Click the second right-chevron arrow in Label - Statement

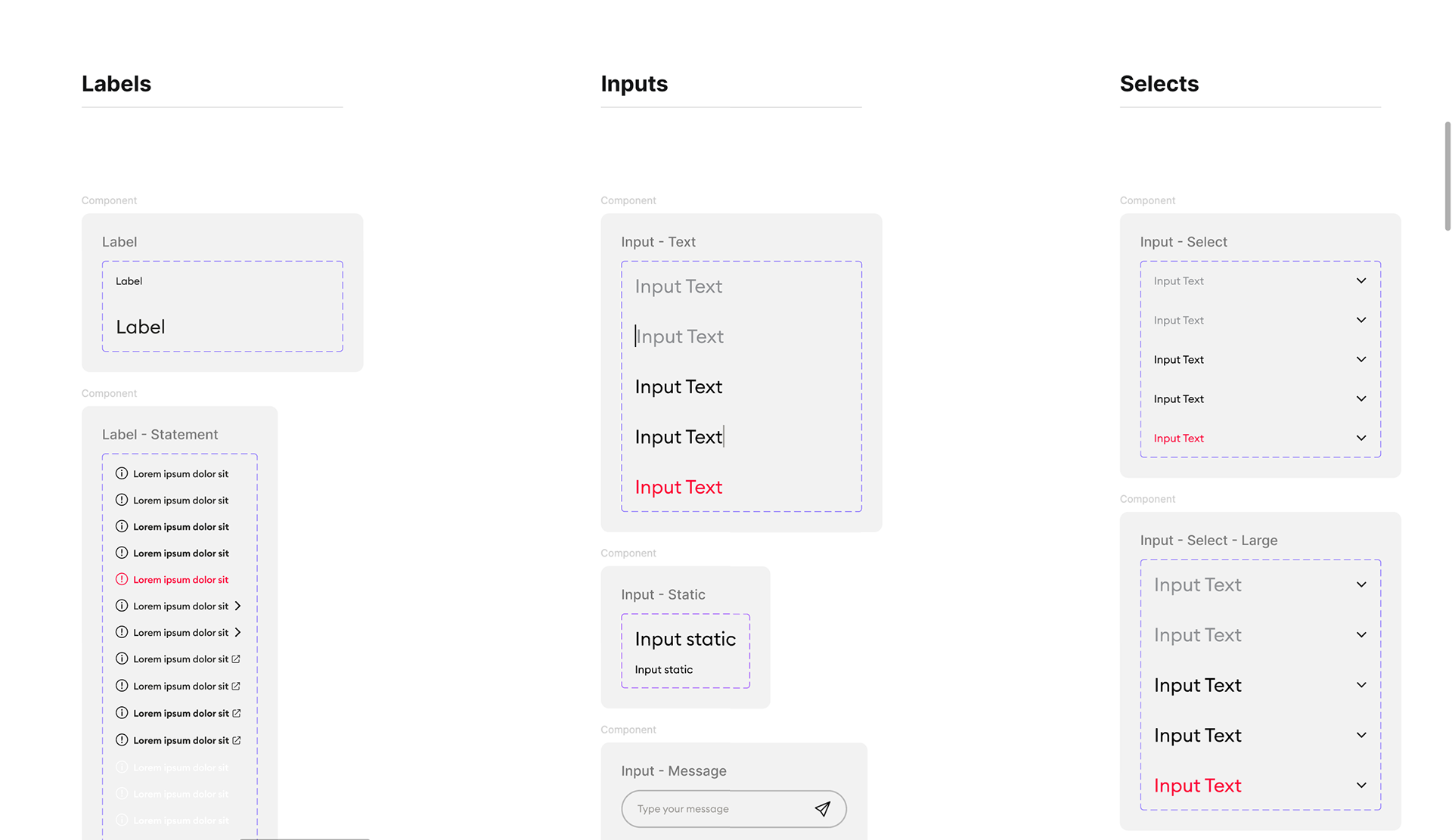point(237,633)
